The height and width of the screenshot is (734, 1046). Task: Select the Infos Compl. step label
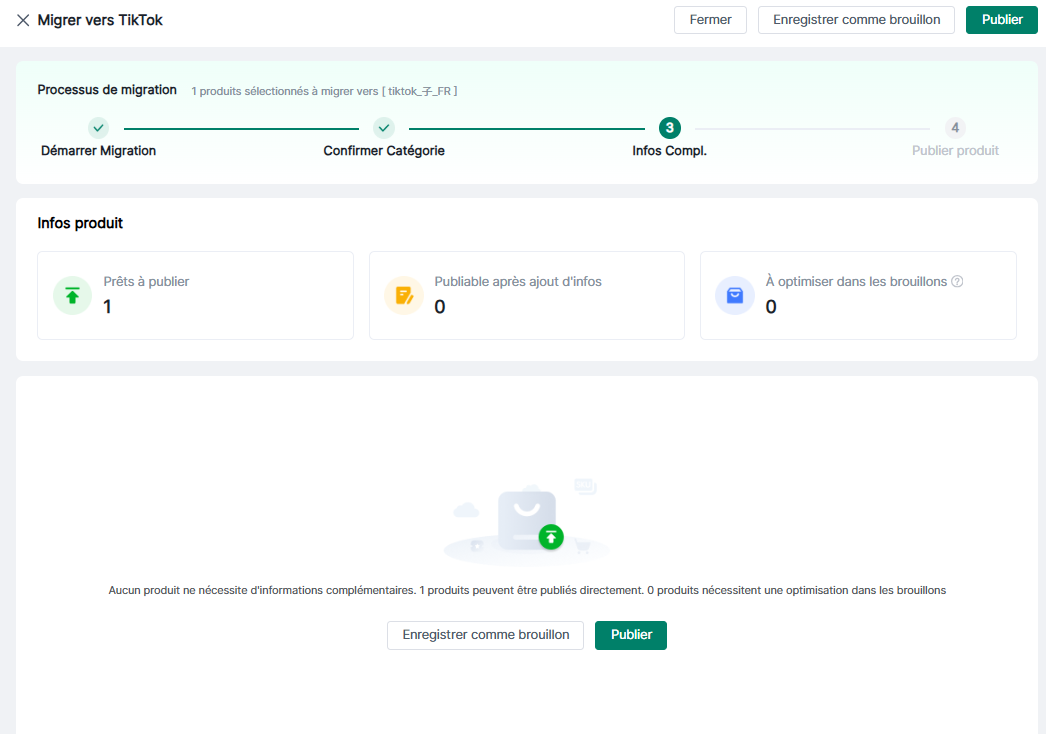pyautogui.click(x=670, y=151)
